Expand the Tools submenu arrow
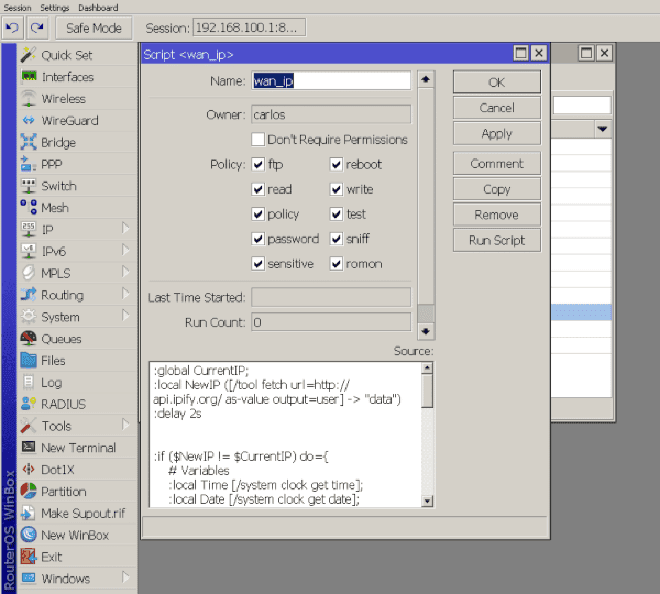This screenshot has width=660, height=594. (x=125, y=424)
